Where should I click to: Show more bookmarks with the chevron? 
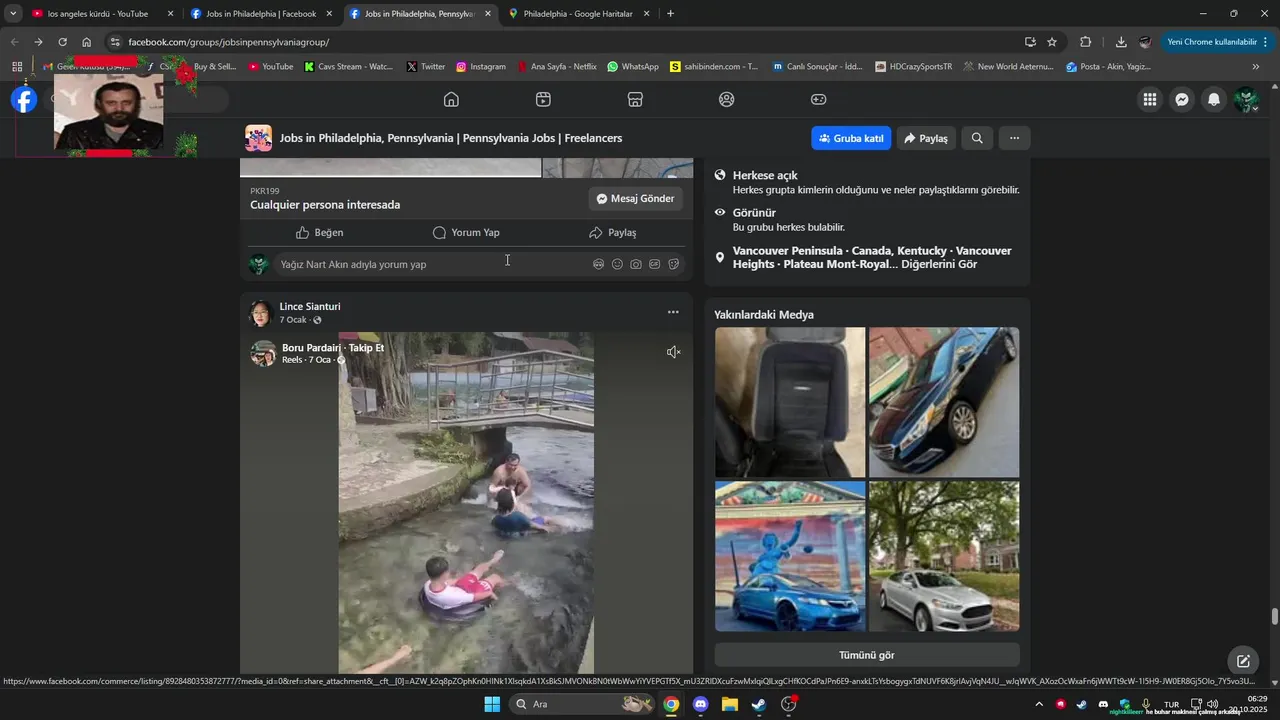pos(1256,67)
